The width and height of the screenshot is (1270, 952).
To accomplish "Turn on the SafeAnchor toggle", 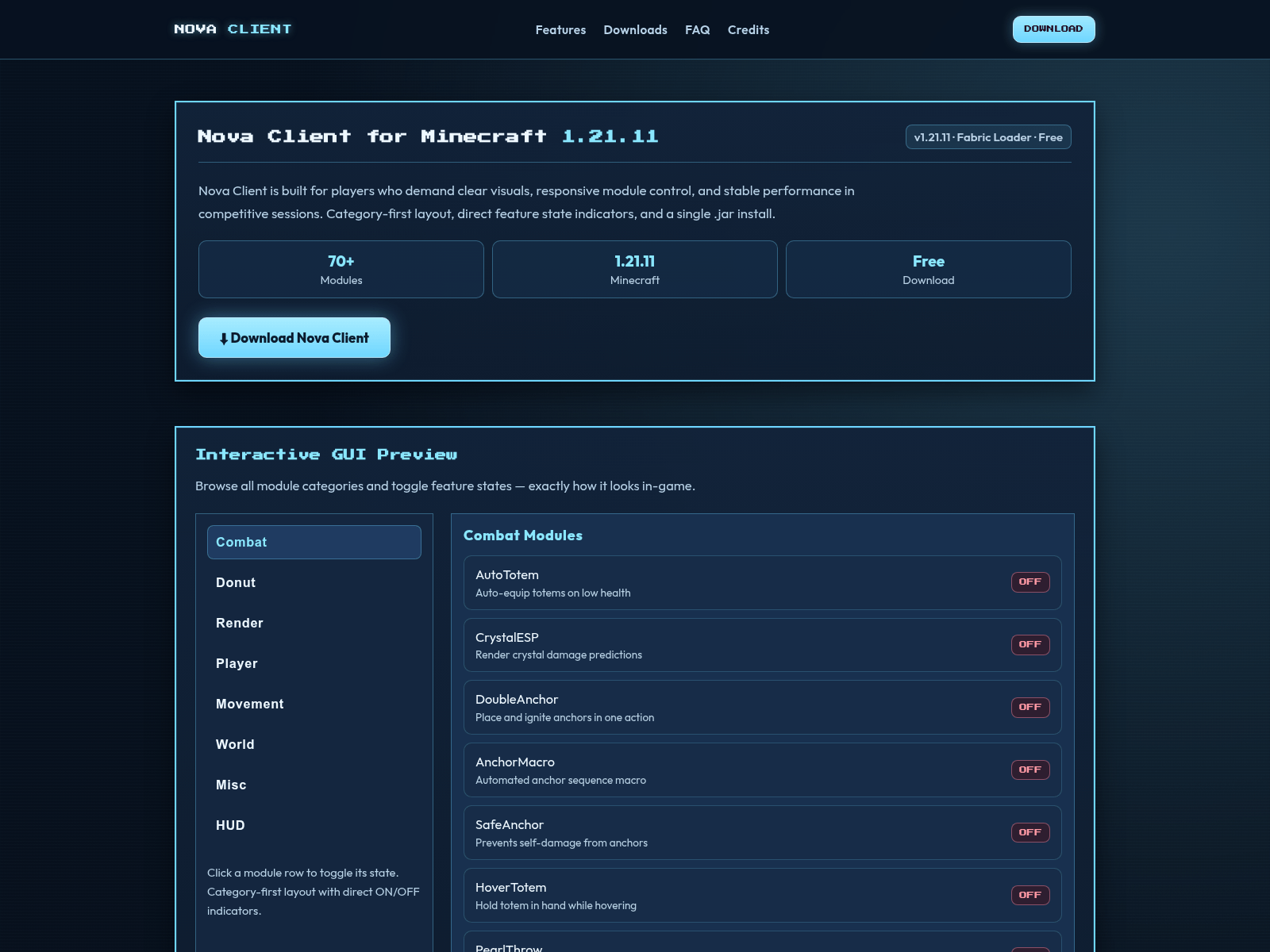I will (x=1030, y=833).
